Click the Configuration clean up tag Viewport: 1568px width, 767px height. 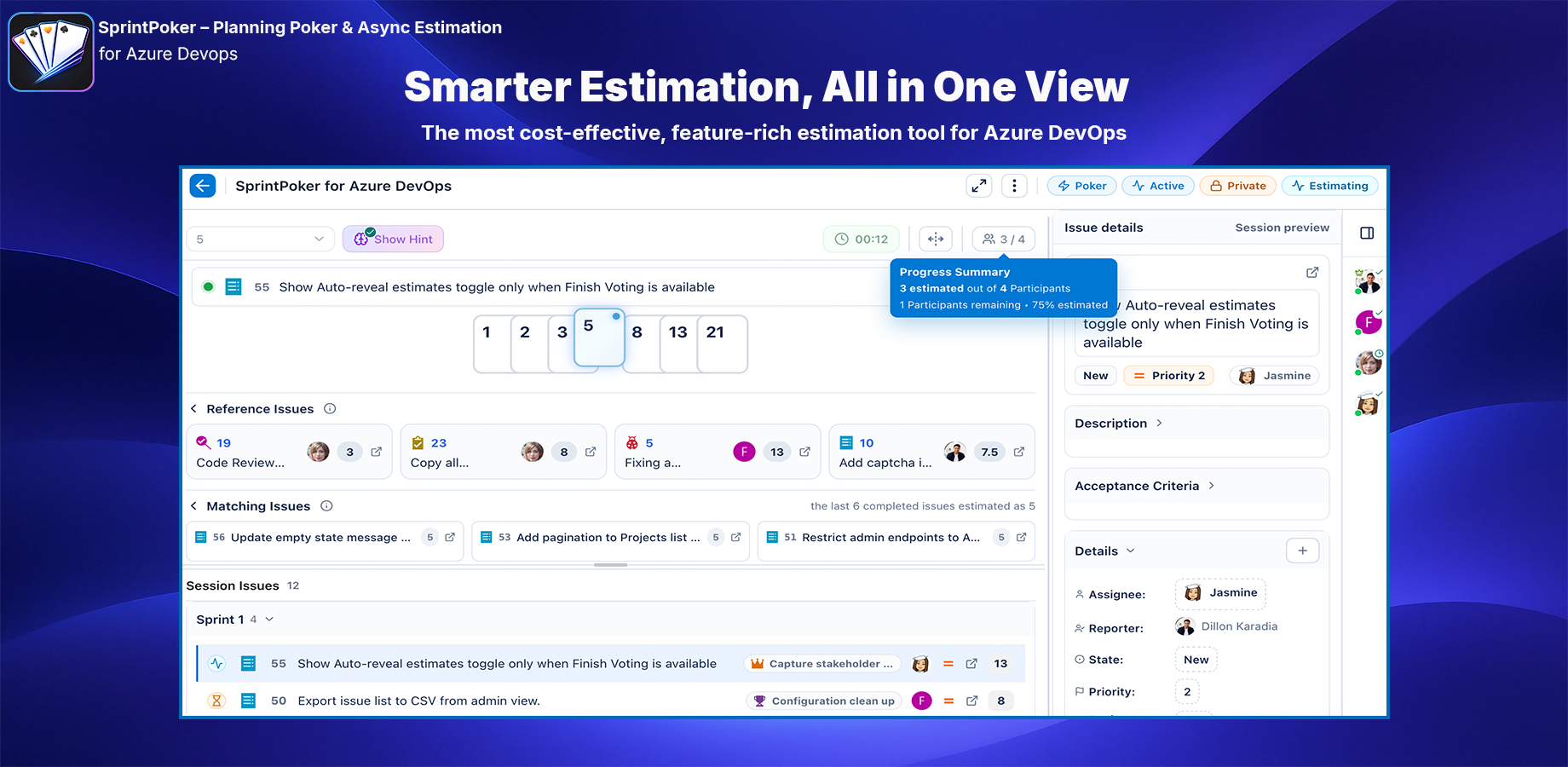pos(824,701)
